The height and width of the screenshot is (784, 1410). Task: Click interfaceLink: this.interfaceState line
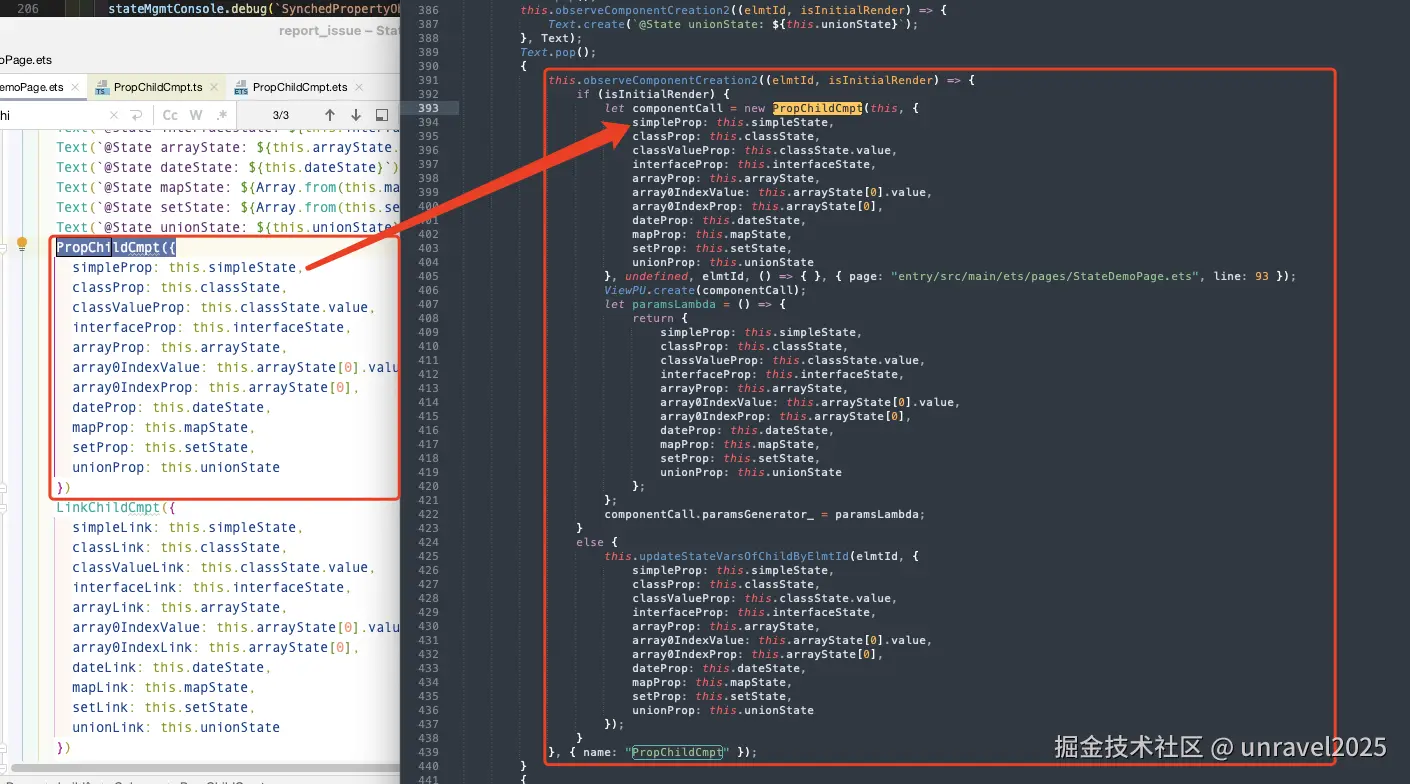pos(211,587)
